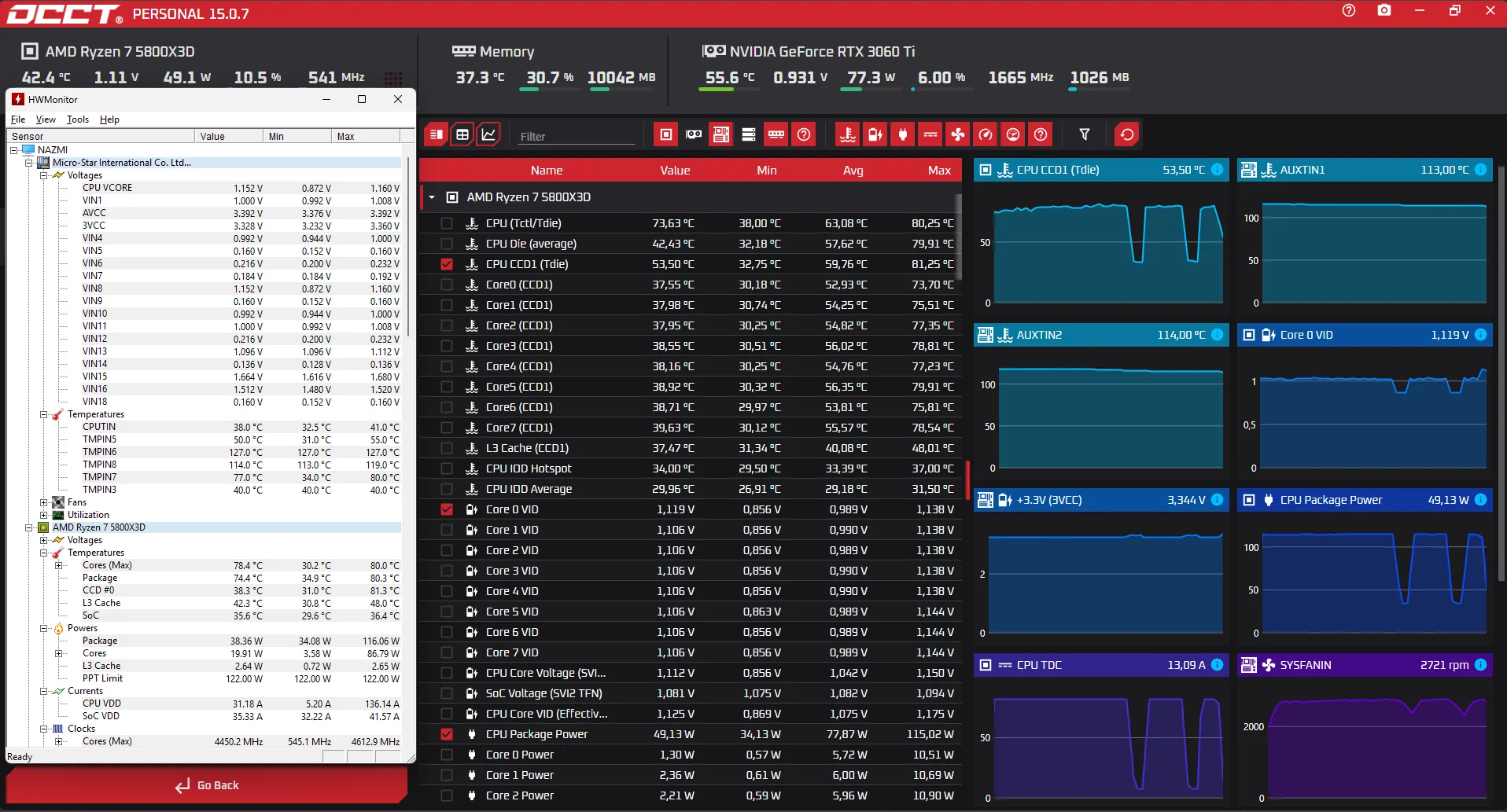1507x812 pixels.
Task: Click the Max column header in HWMonitor
Action: (365, 136)
